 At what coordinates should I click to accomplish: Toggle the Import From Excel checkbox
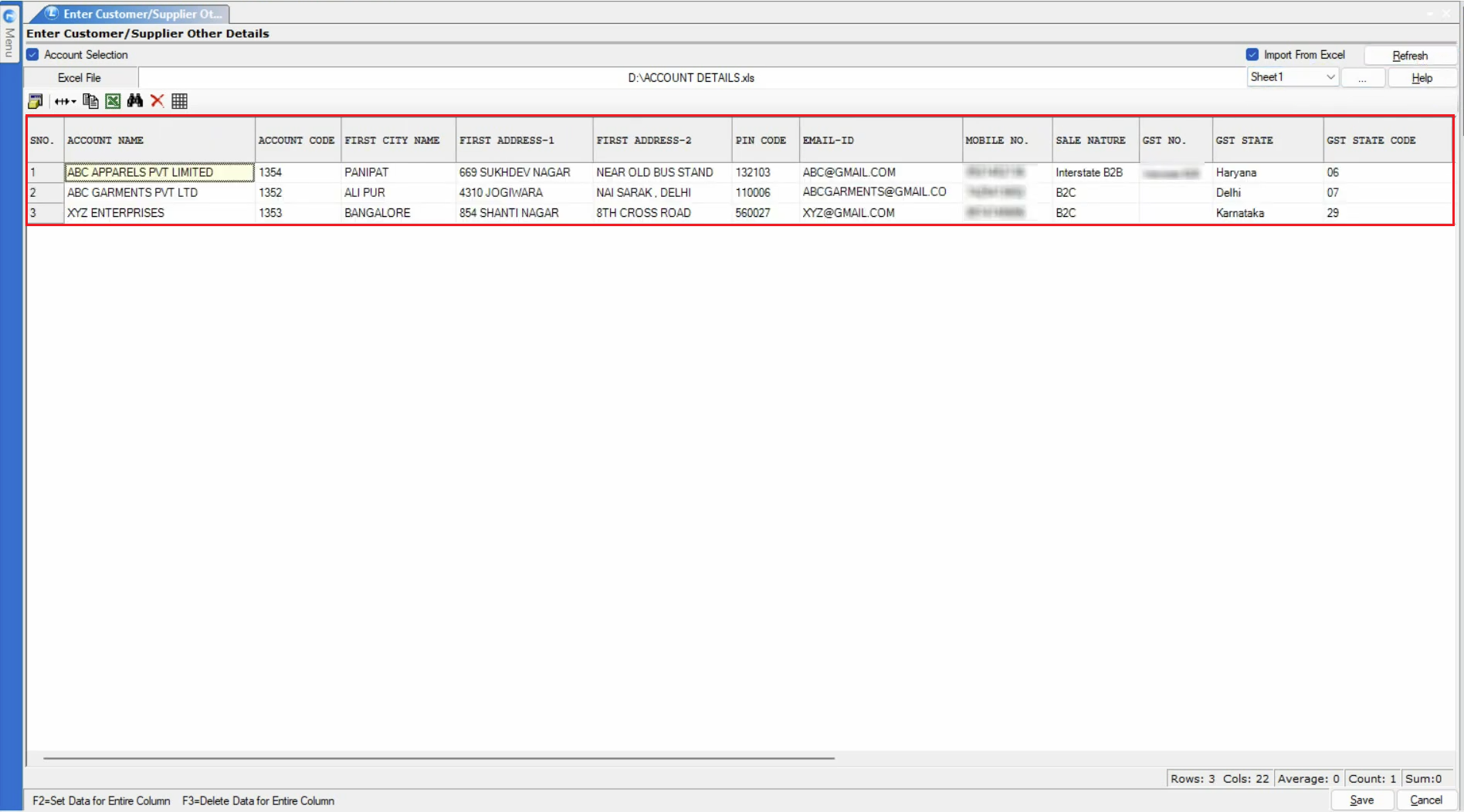tap(1252, 55)
